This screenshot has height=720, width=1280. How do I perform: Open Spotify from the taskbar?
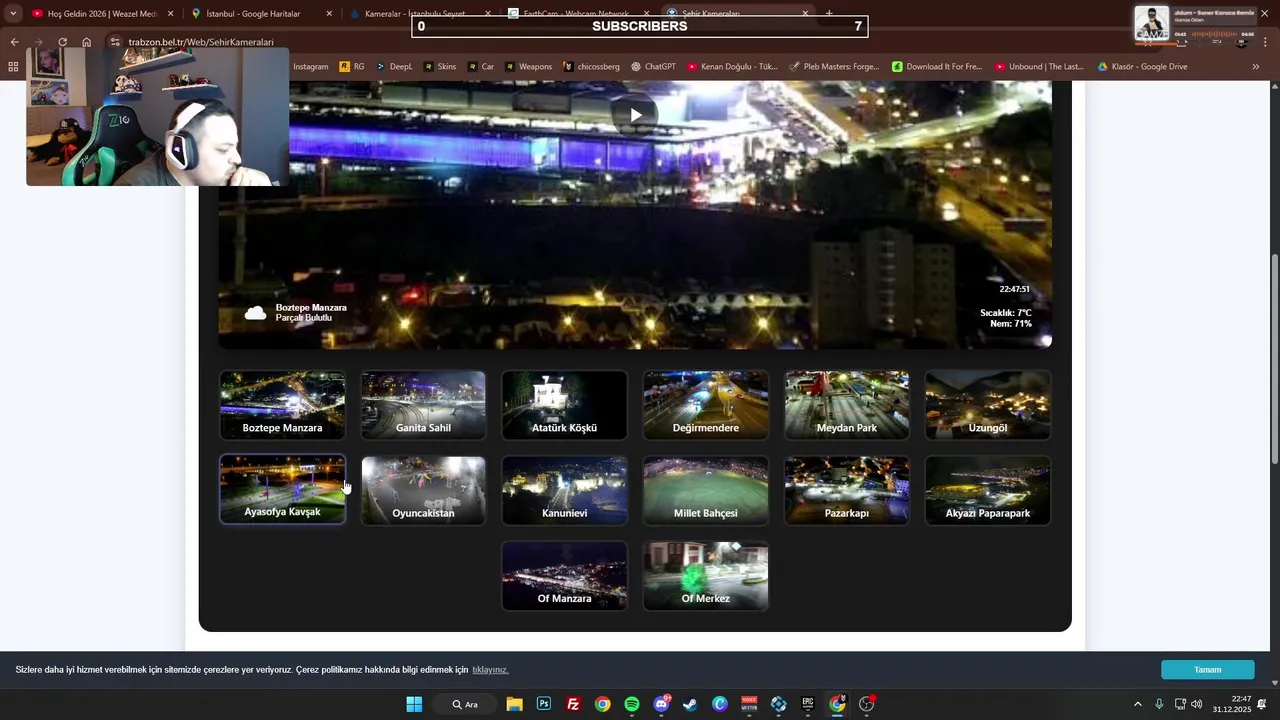point(632,704)
